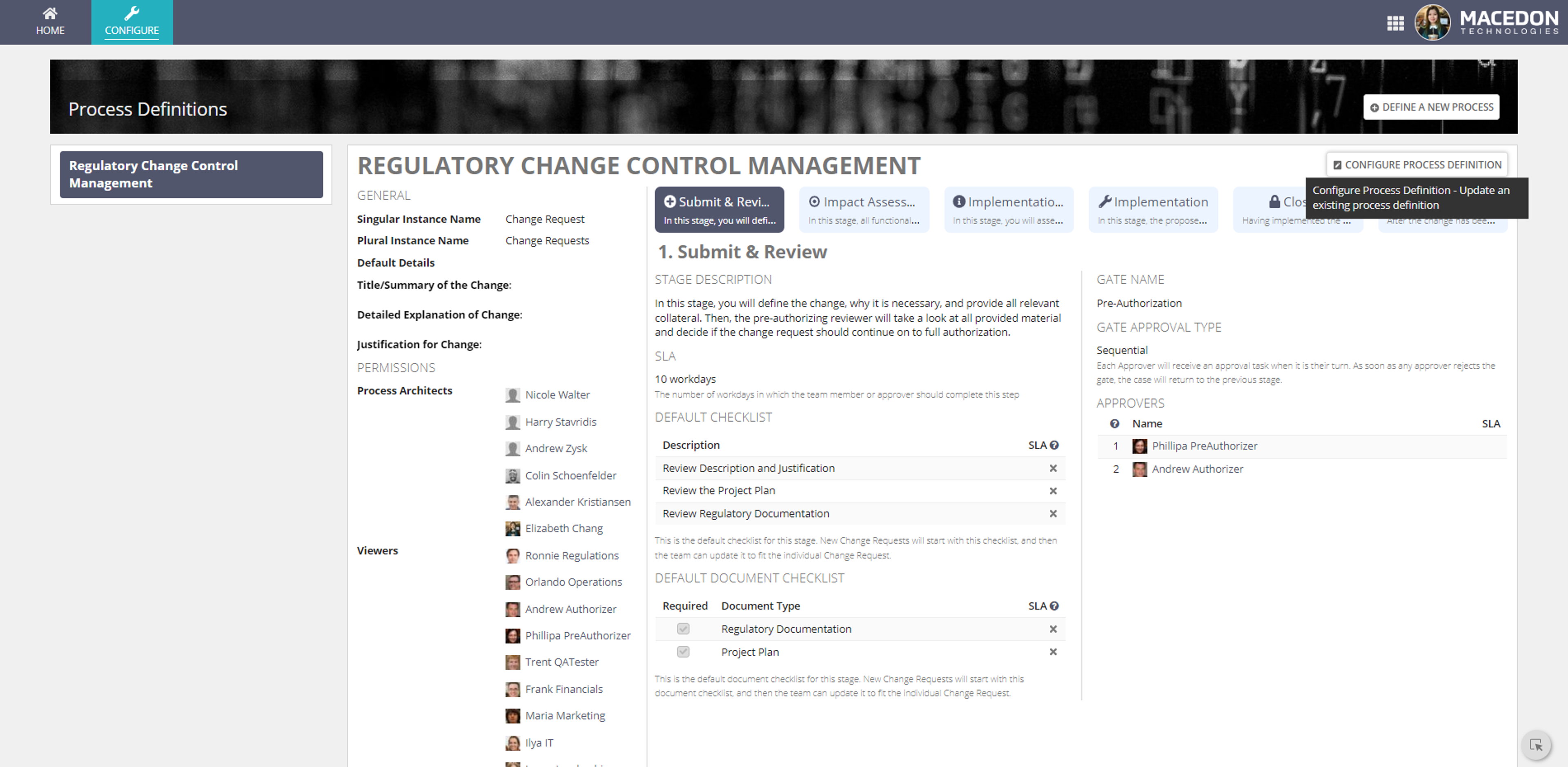
Task: Click the Default Checklist SLA help icon
Action: point(1054,445)
